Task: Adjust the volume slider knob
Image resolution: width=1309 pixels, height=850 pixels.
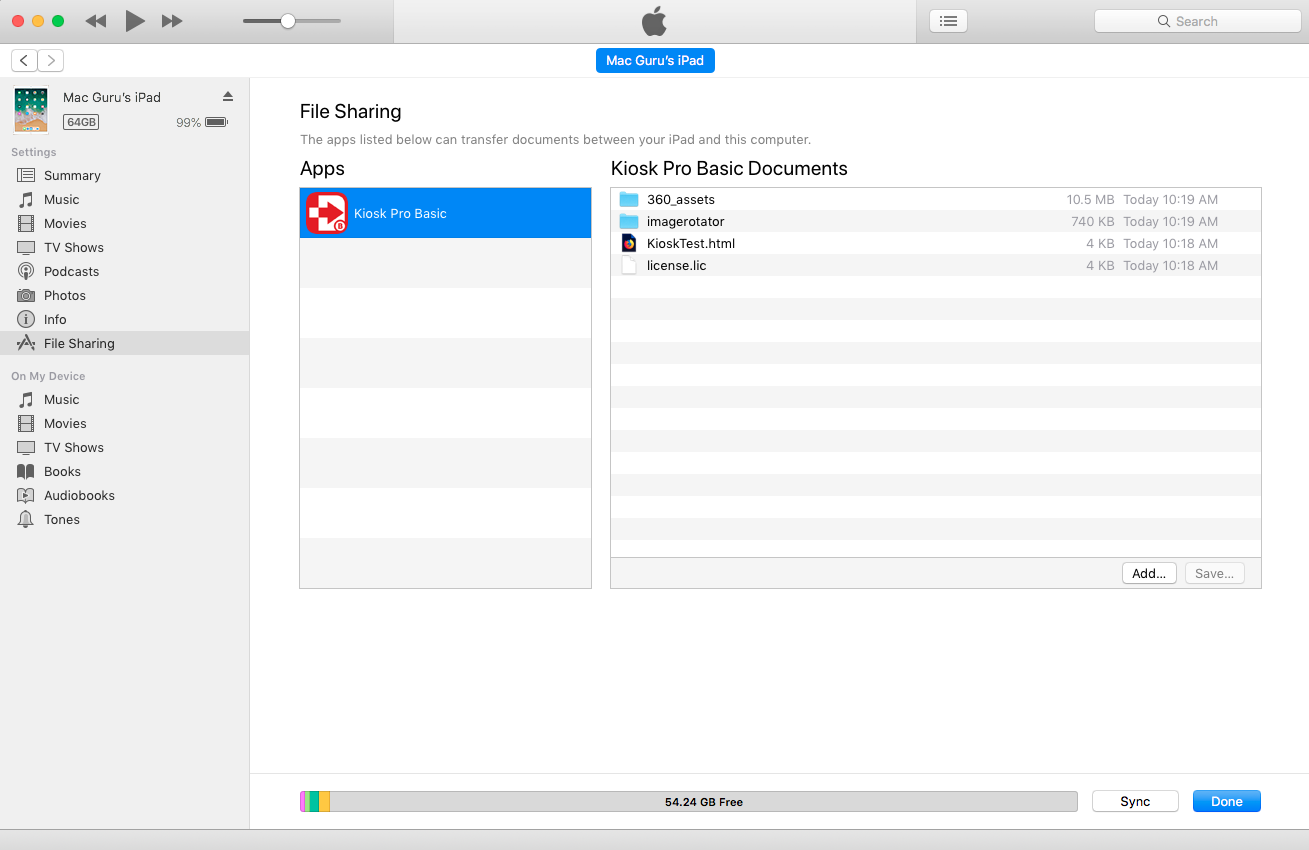Action: click(288, 21)
